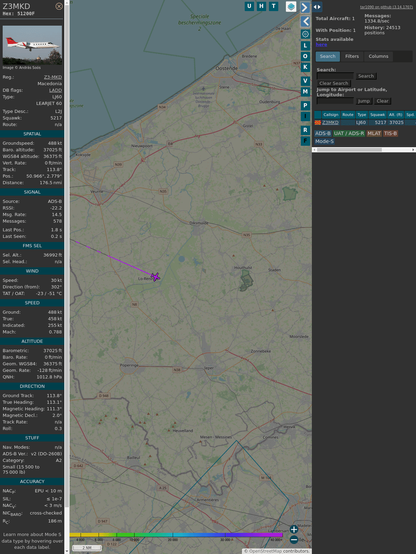Viewport: 416px width, 554px height.
Task: Open the LADD database flag link
Action: [x=55, y=90]
